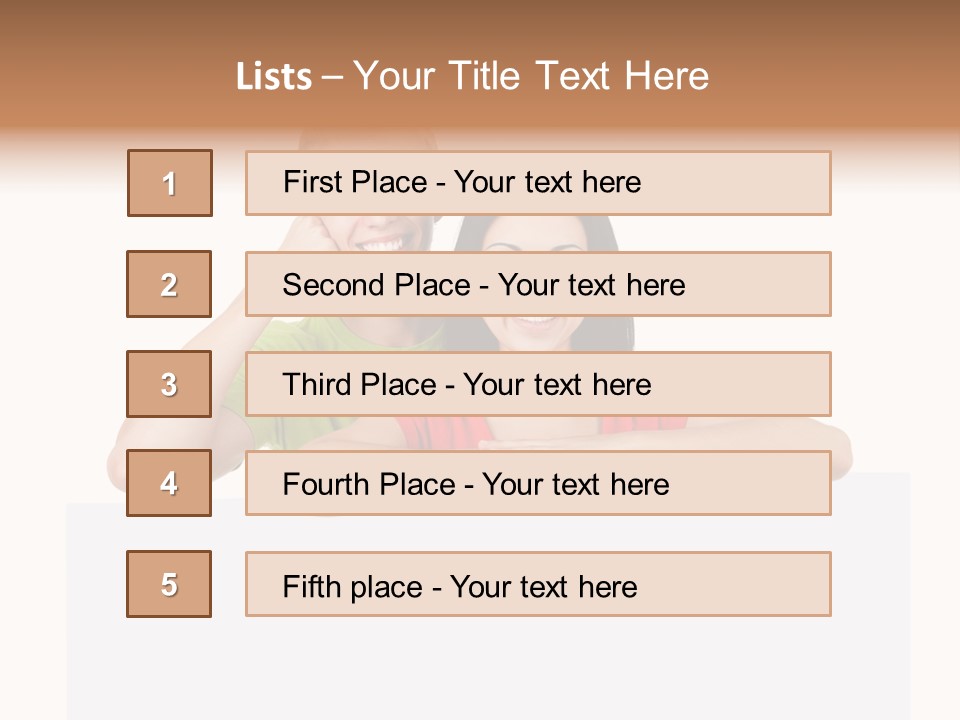Click the man's smile in background photo
This screenshot has height=720, width=960.
[x=384, y=241]
